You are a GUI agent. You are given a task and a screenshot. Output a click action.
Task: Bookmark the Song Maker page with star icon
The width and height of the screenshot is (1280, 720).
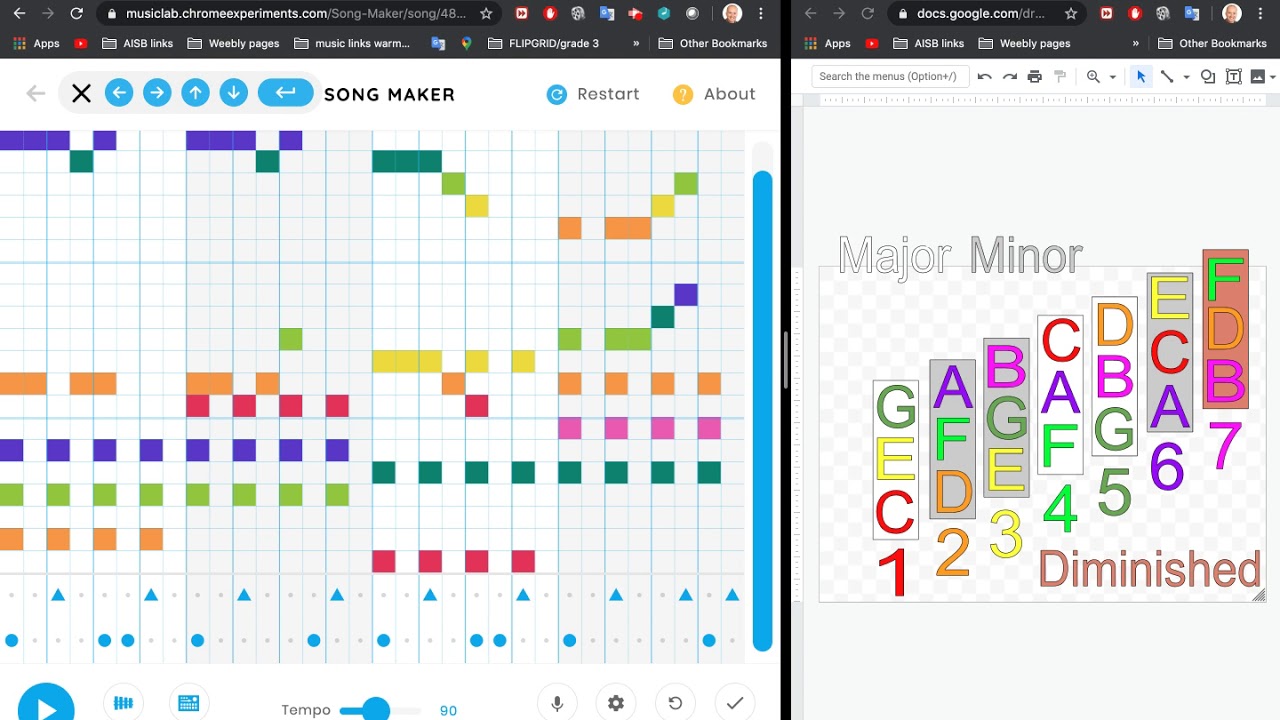click(486, 14)
